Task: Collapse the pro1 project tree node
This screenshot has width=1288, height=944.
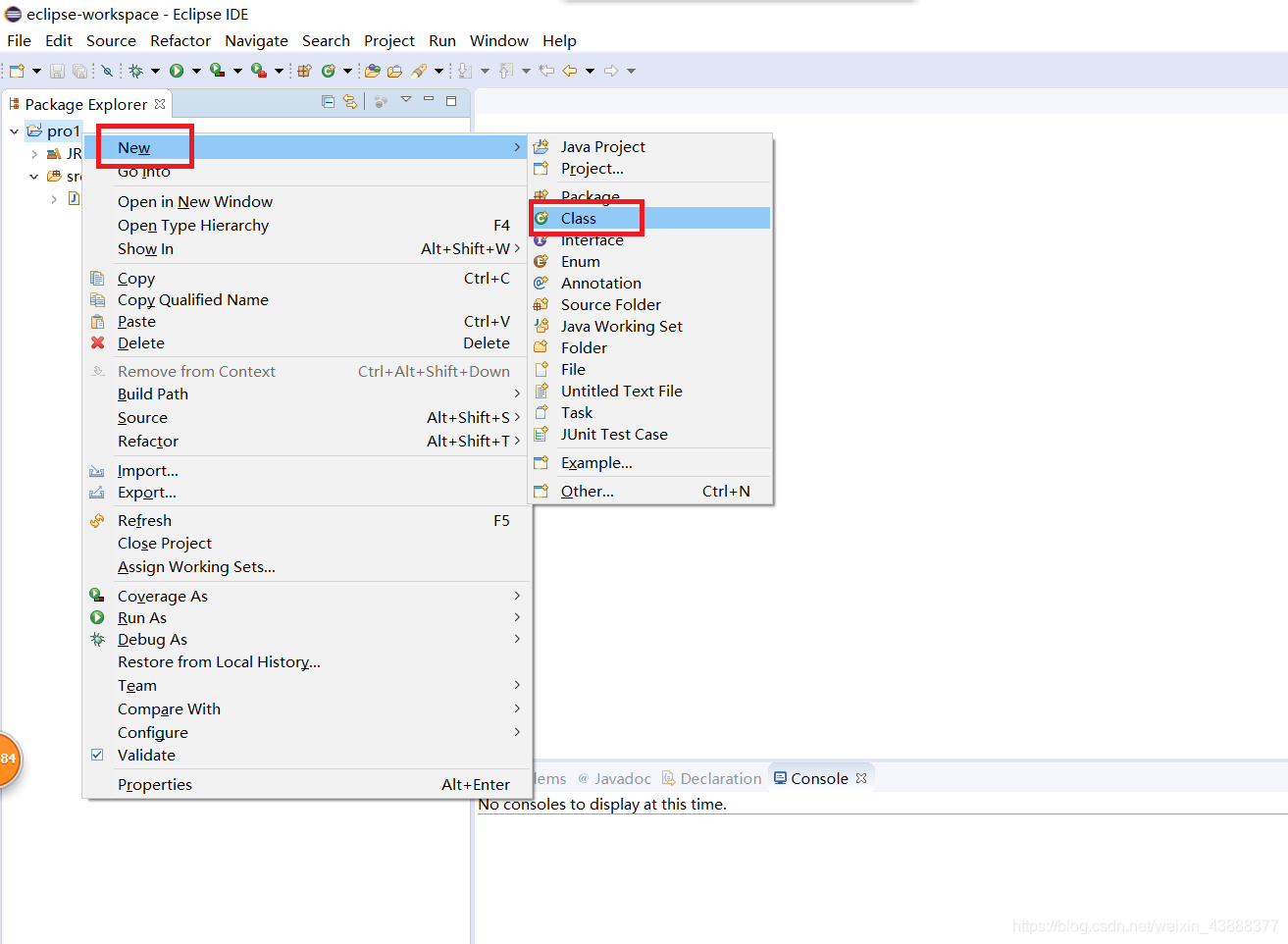Action: click(14, 131)
